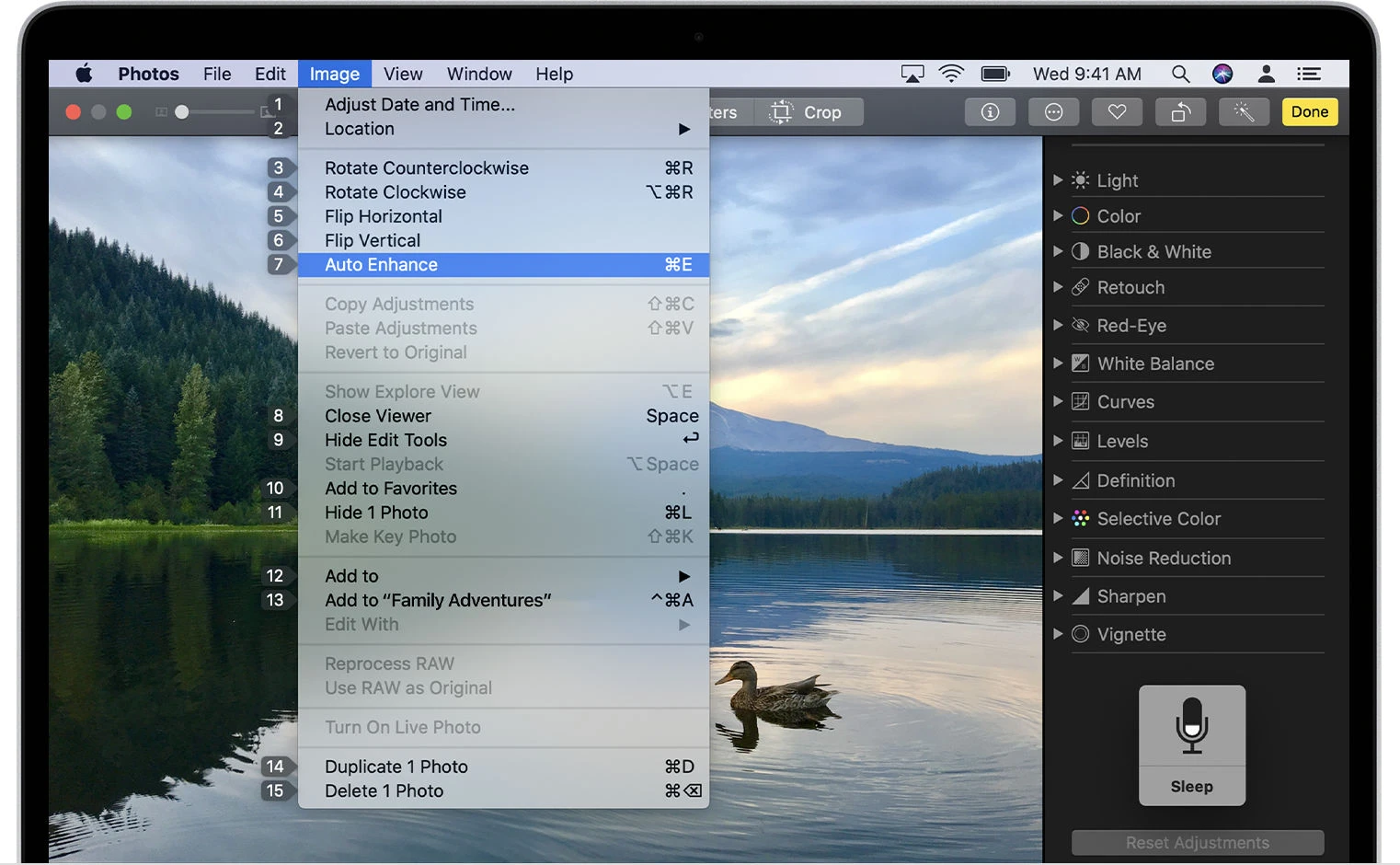Expand the Curves section

(1058, 401)
